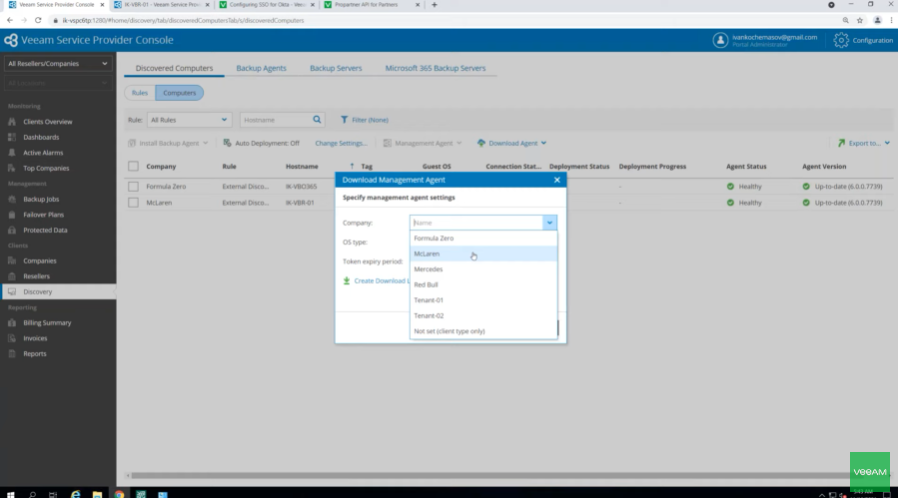Choose Formula Zero from the company list
Viewport: 898px width, 498px height.
(483, 238)
